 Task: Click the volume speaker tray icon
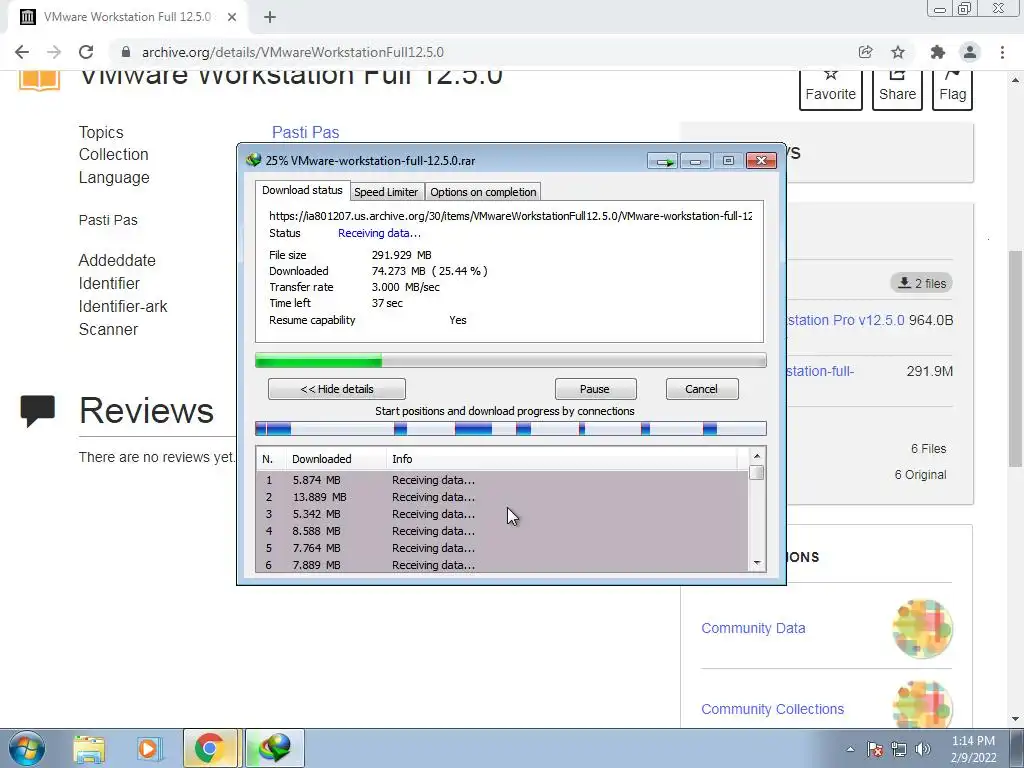click(923, 749)
